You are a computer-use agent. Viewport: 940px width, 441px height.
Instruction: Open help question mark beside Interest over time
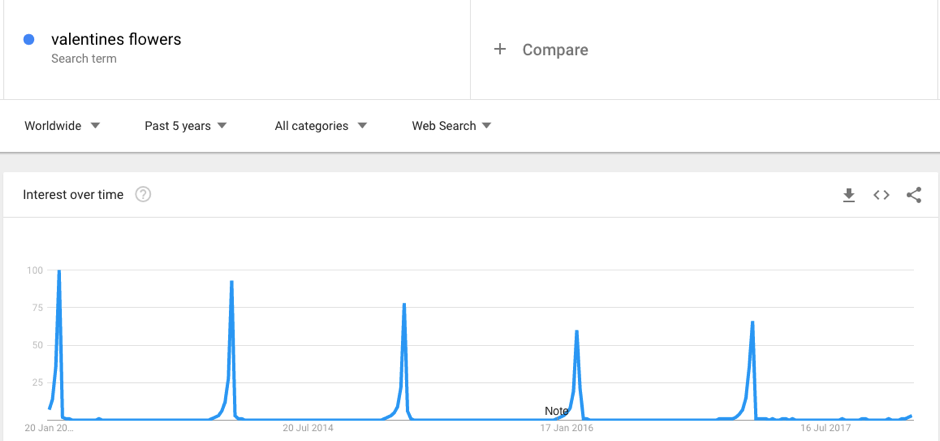[x=143, y=195]
